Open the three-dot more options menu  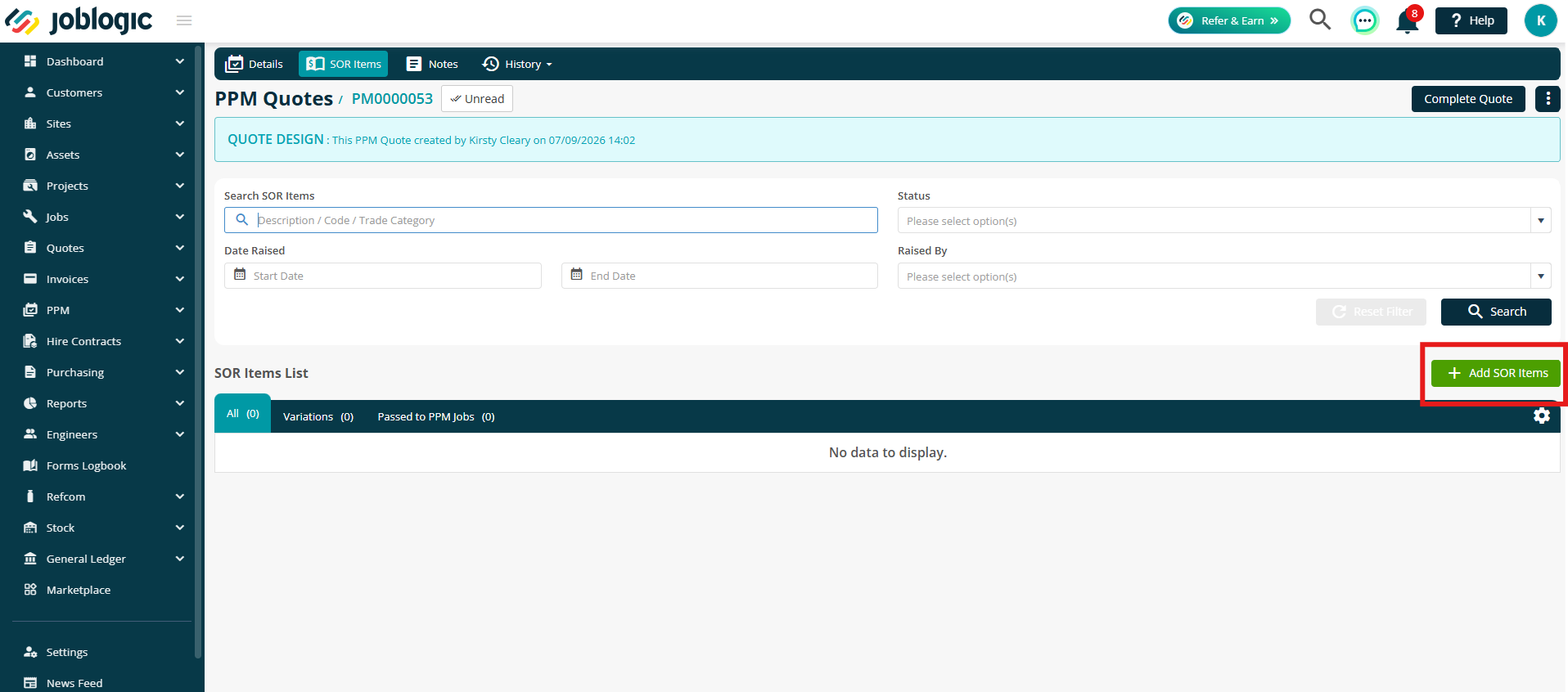(x=1548, y=99)
